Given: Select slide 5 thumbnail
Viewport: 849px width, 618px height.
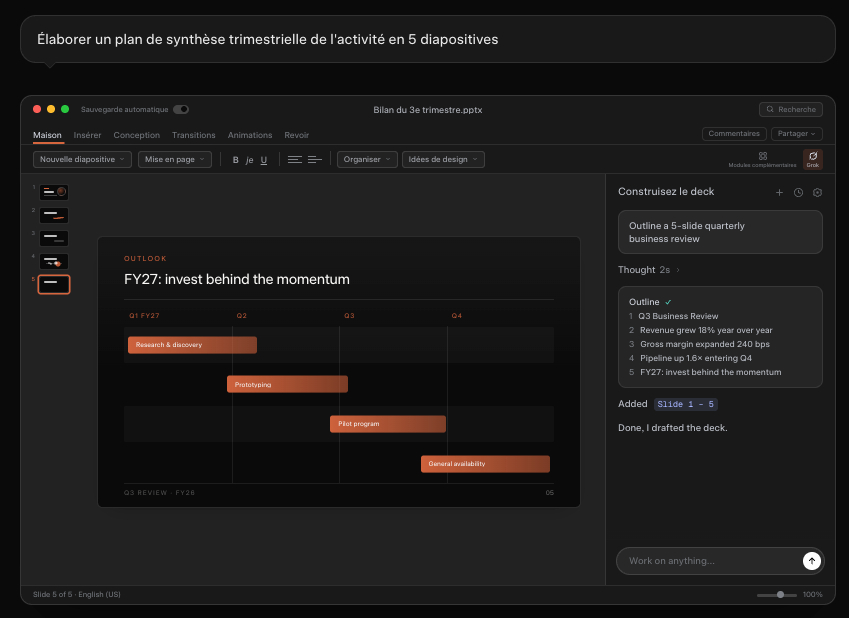Looking at the screenshot, I should click(54, 284).
